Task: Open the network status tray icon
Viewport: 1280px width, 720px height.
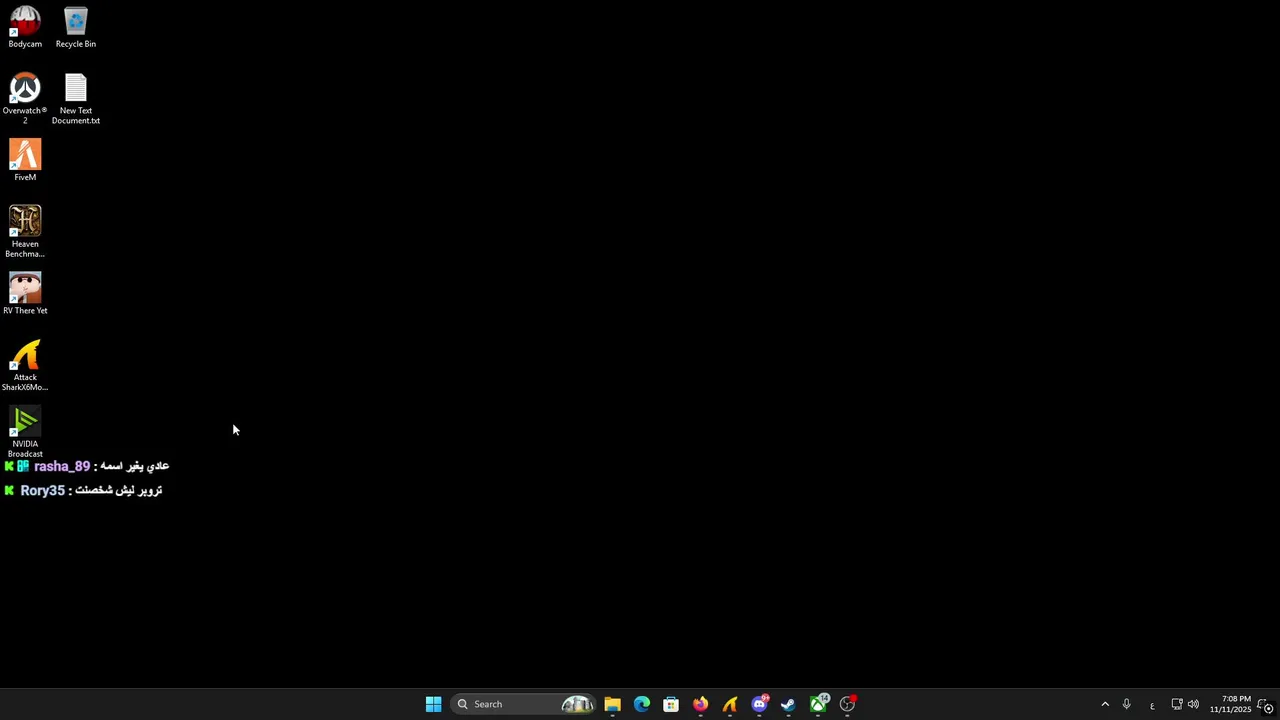Action: point(1177,704)
